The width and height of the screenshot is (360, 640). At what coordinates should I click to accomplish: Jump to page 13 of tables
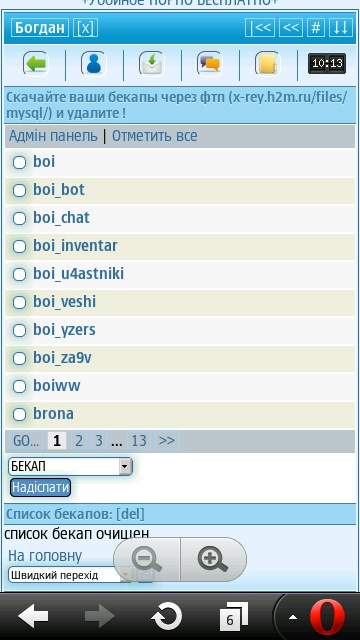coord(139,441)
